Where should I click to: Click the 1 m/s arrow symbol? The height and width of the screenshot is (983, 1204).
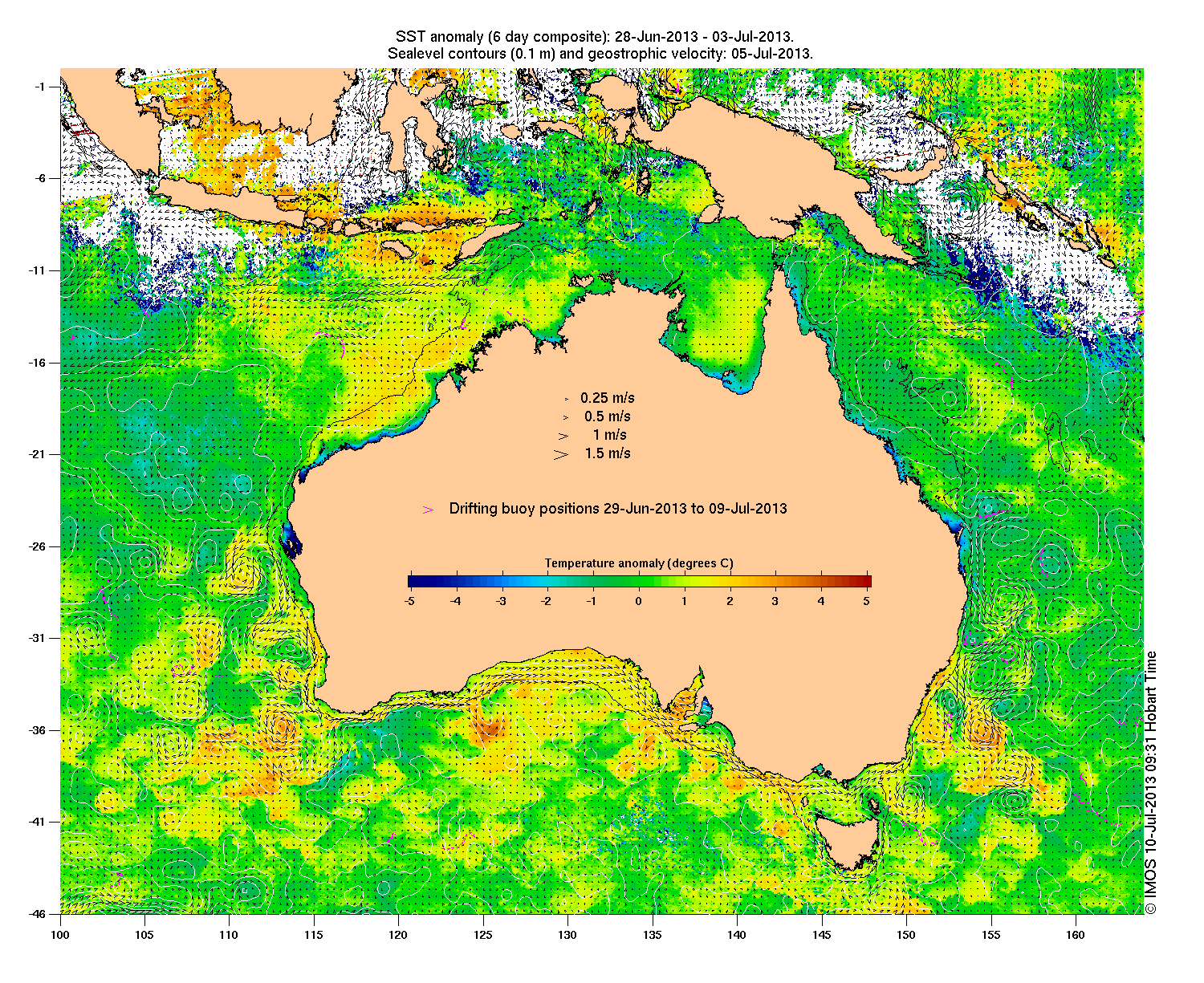pyautogui.click(x=563, y=436)
